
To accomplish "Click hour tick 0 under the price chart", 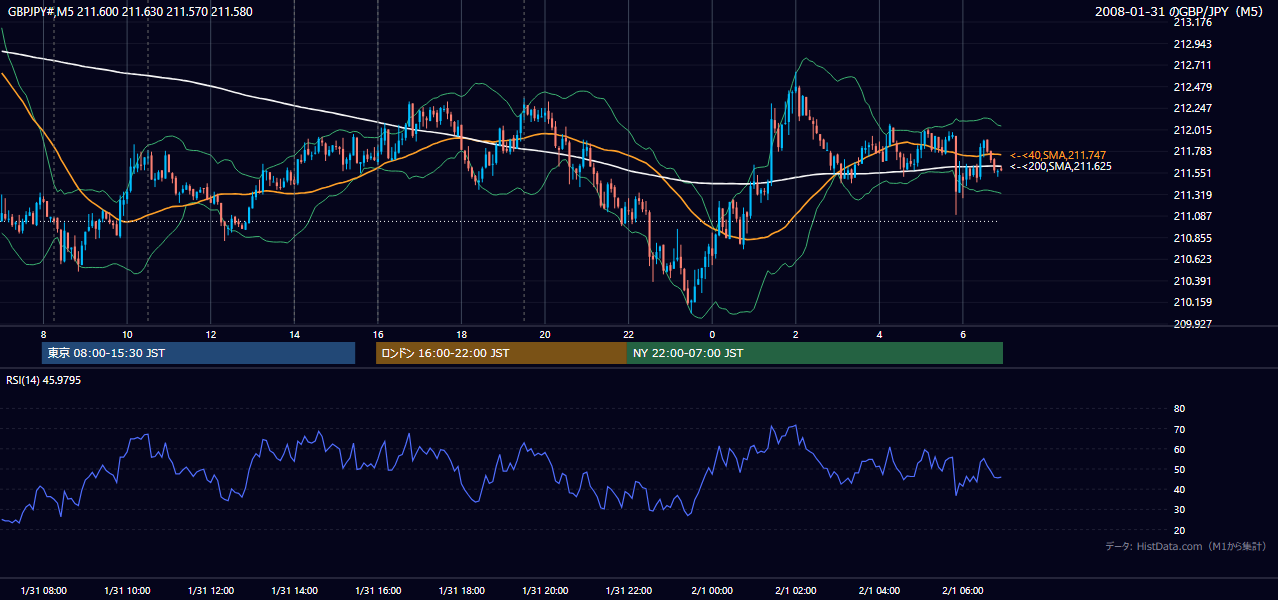I will click(712, 334).
